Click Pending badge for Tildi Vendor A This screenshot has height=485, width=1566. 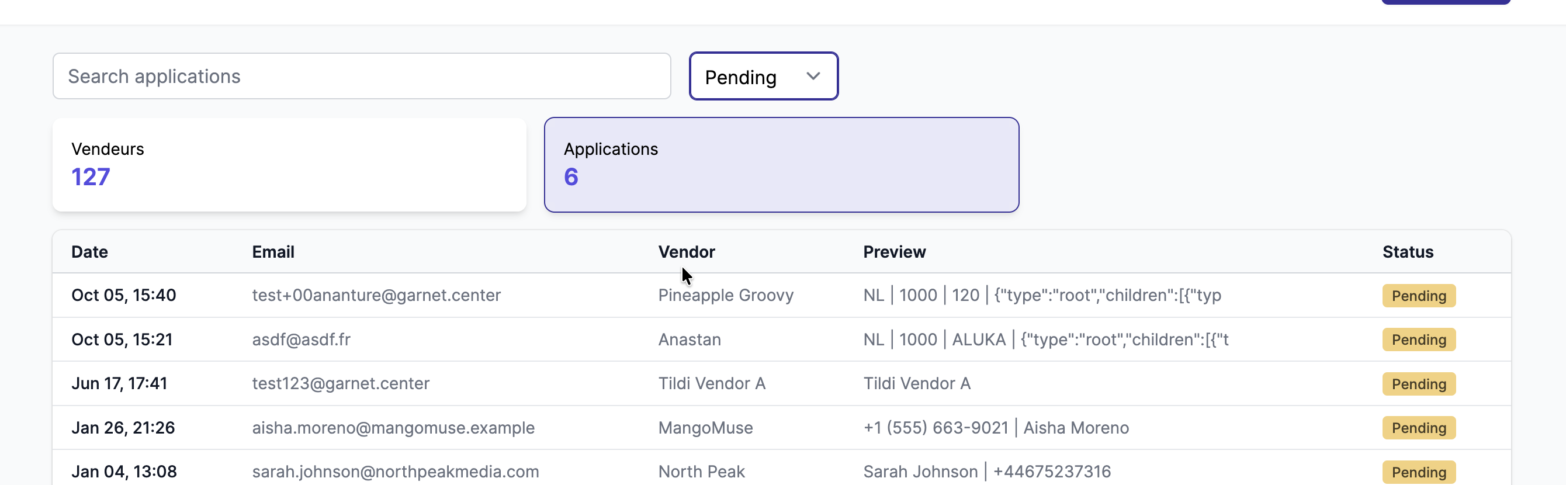click(x=1419, y=384)
